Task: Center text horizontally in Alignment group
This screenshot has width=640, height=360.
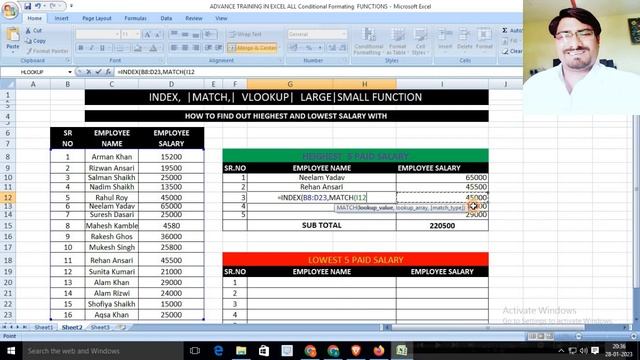Action: tap(185, 48)
